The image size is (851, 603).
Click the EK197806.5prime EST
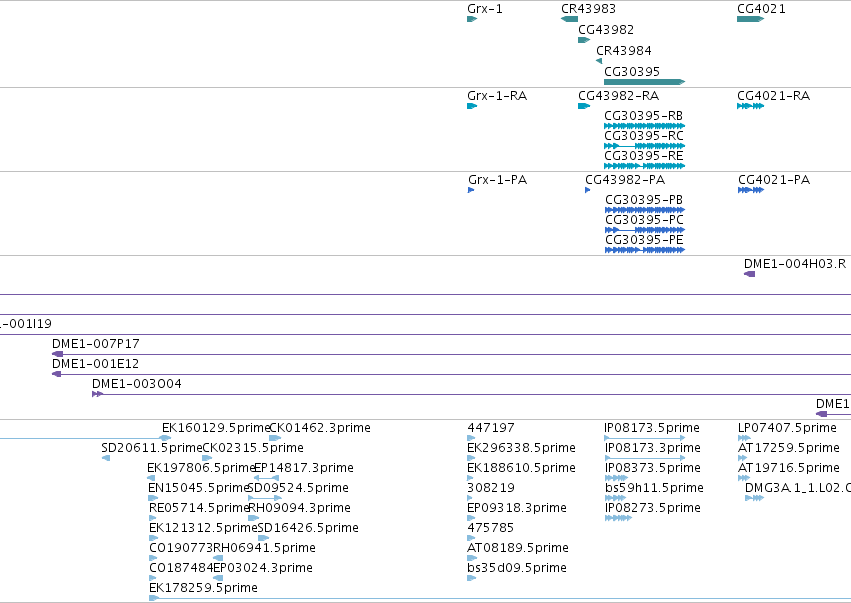coord(153,478)
